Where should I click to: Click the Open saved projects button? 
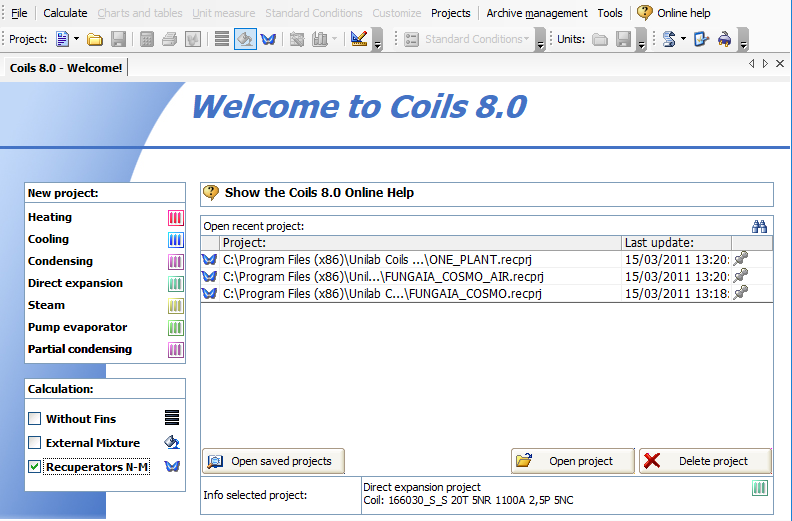click(x=273, y=461)
